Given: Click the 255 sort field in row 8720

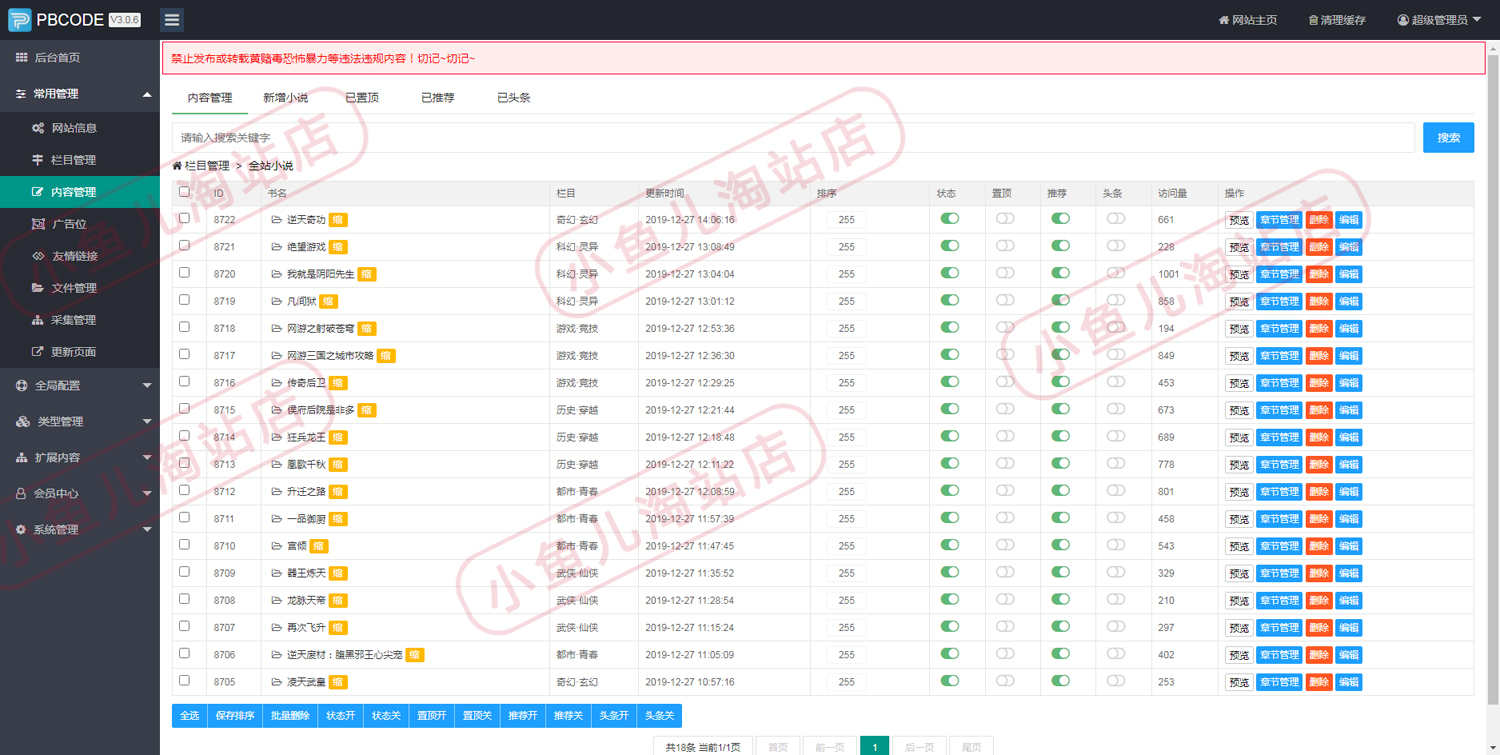Looking at the screenshot, I should (x=847, y=274).
